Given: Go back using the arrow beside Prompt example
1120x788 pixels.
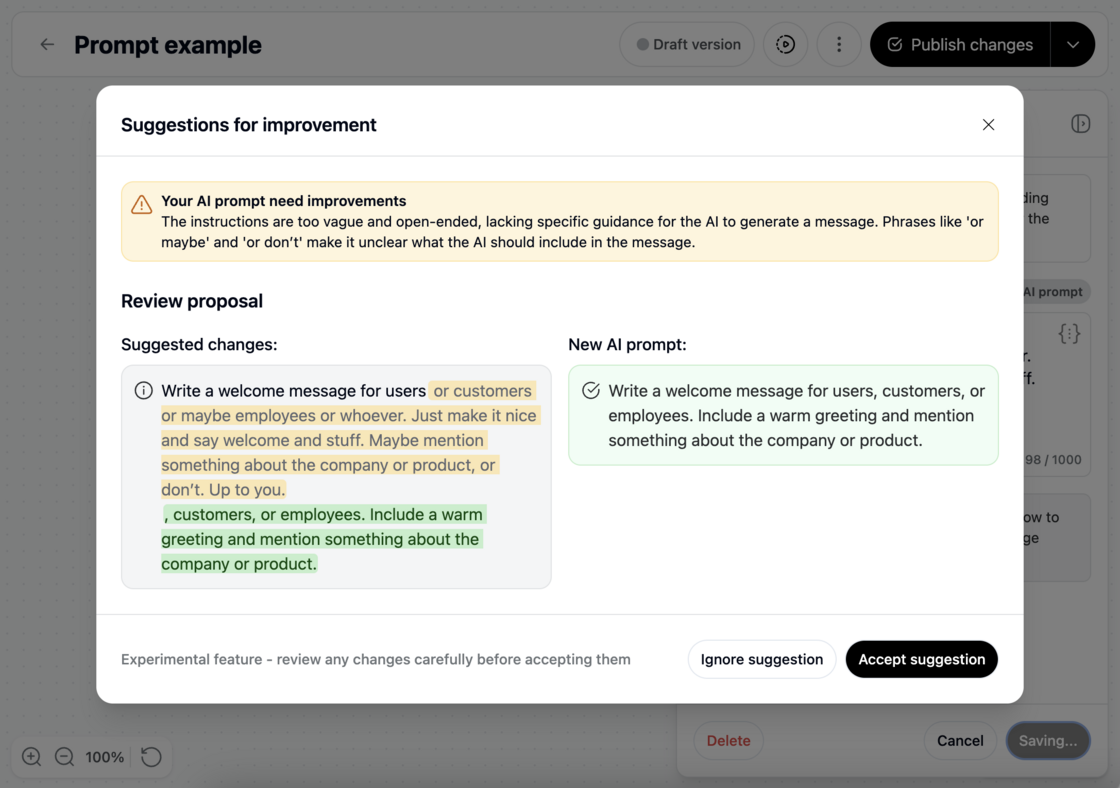Looking at the screenshot, I should pyautogui.click(x=47, y=44).
